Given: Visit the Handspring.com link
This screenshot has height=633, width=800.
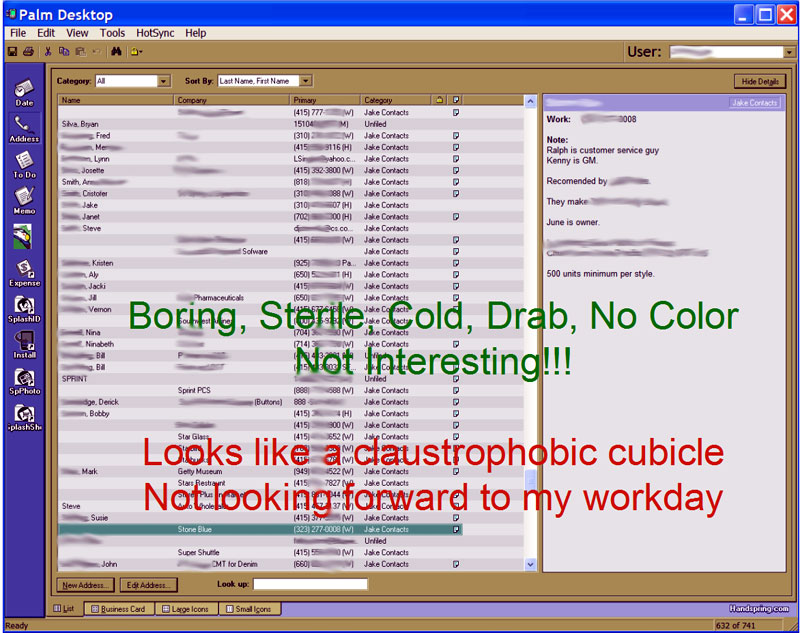Looking at the screenshot, I should click(x=759, y=609).
